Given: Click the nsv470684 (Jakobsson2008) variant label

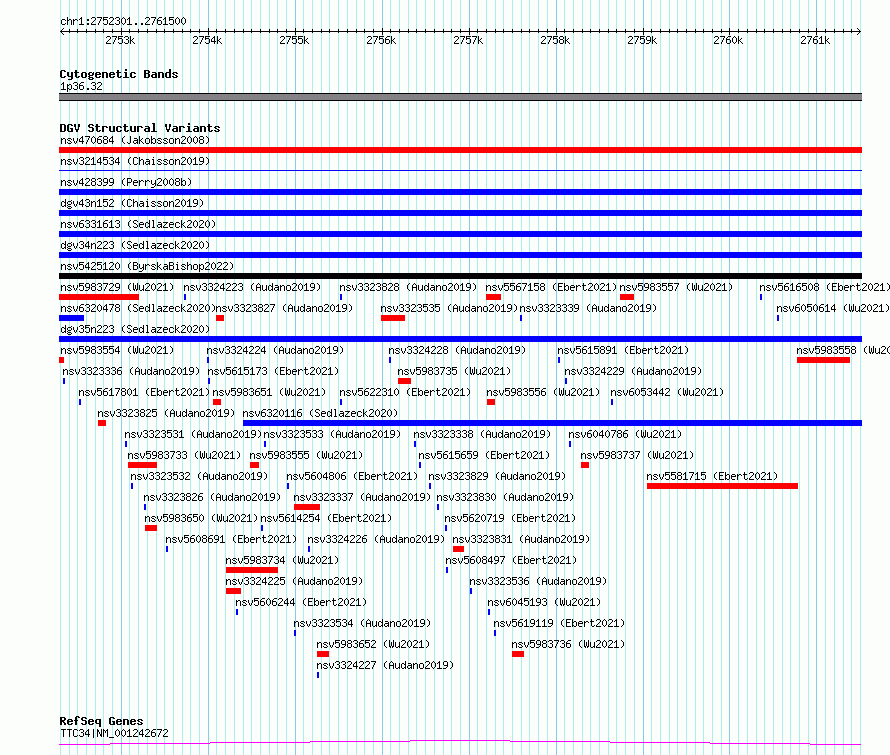Looking at the screenshot, I should (x=135, y=140).
